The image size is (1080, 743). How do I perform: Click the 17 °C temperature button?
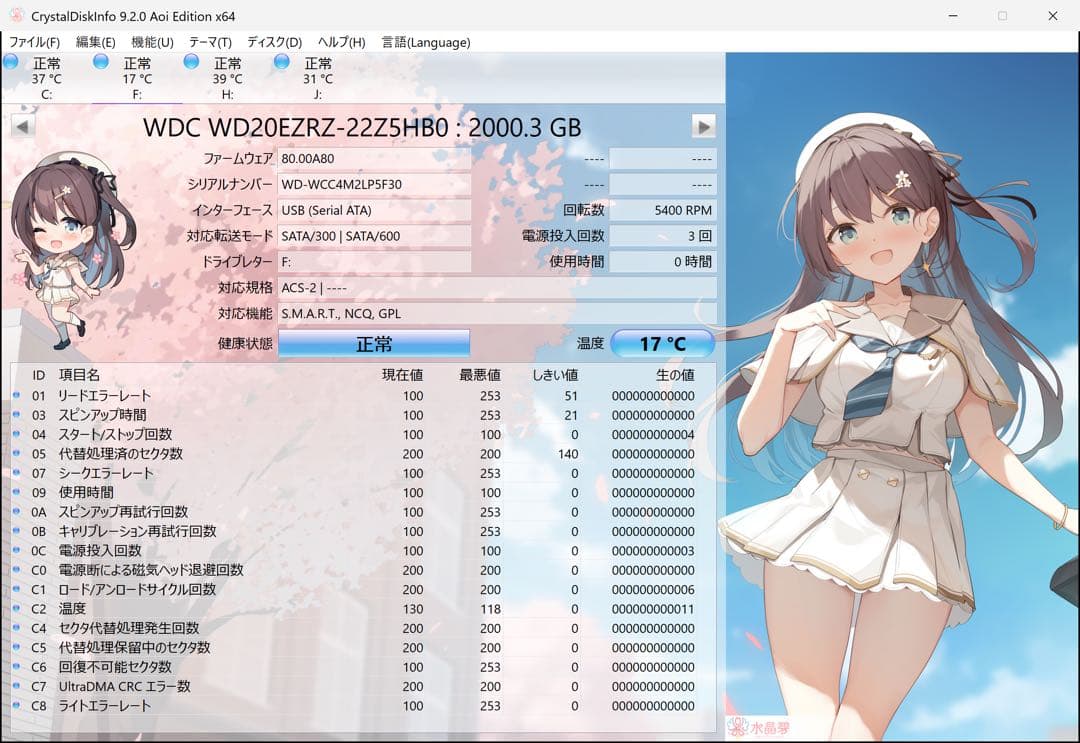point(662,344)
